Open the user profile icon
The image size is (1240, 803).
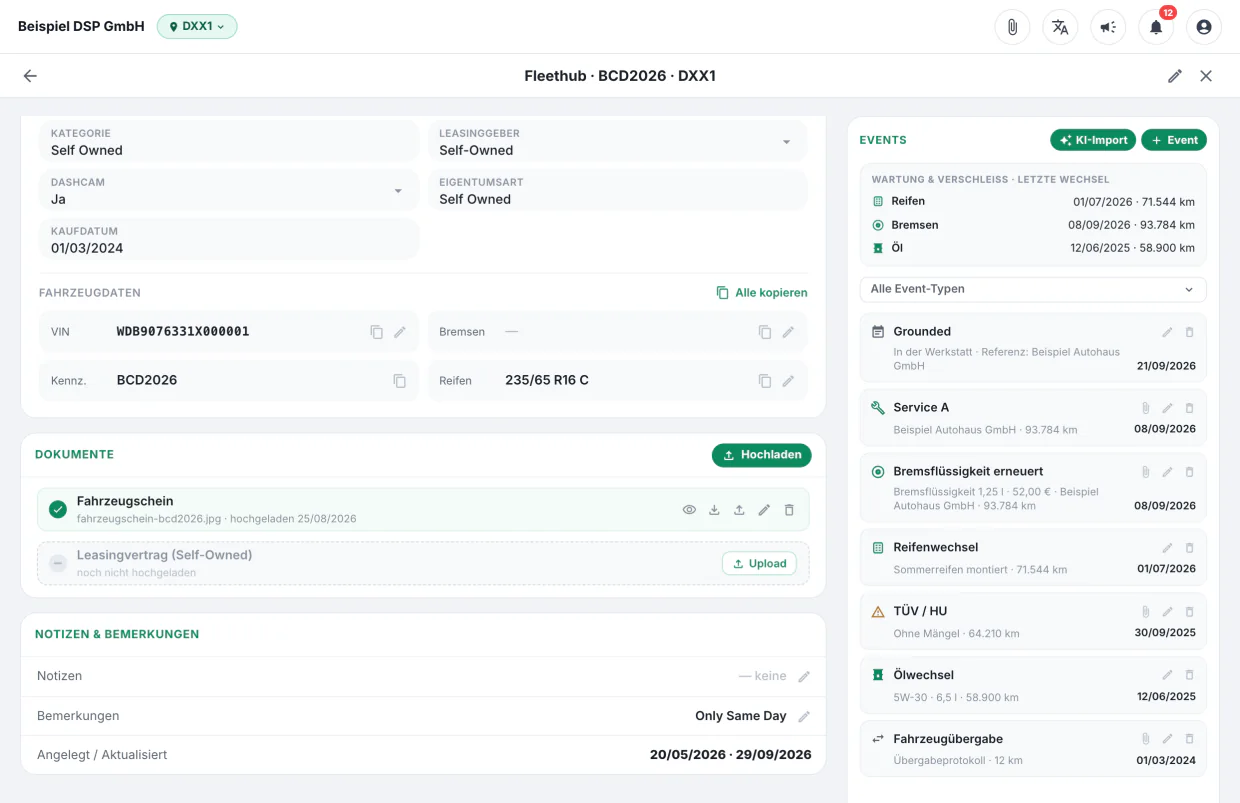point(1204,27)
